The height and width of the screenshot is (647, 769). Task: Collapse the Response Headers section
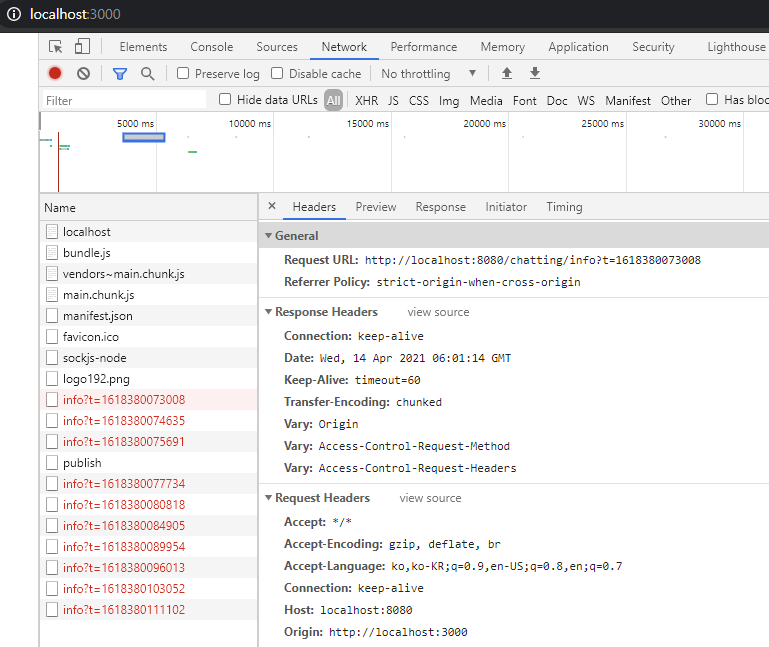268,311
